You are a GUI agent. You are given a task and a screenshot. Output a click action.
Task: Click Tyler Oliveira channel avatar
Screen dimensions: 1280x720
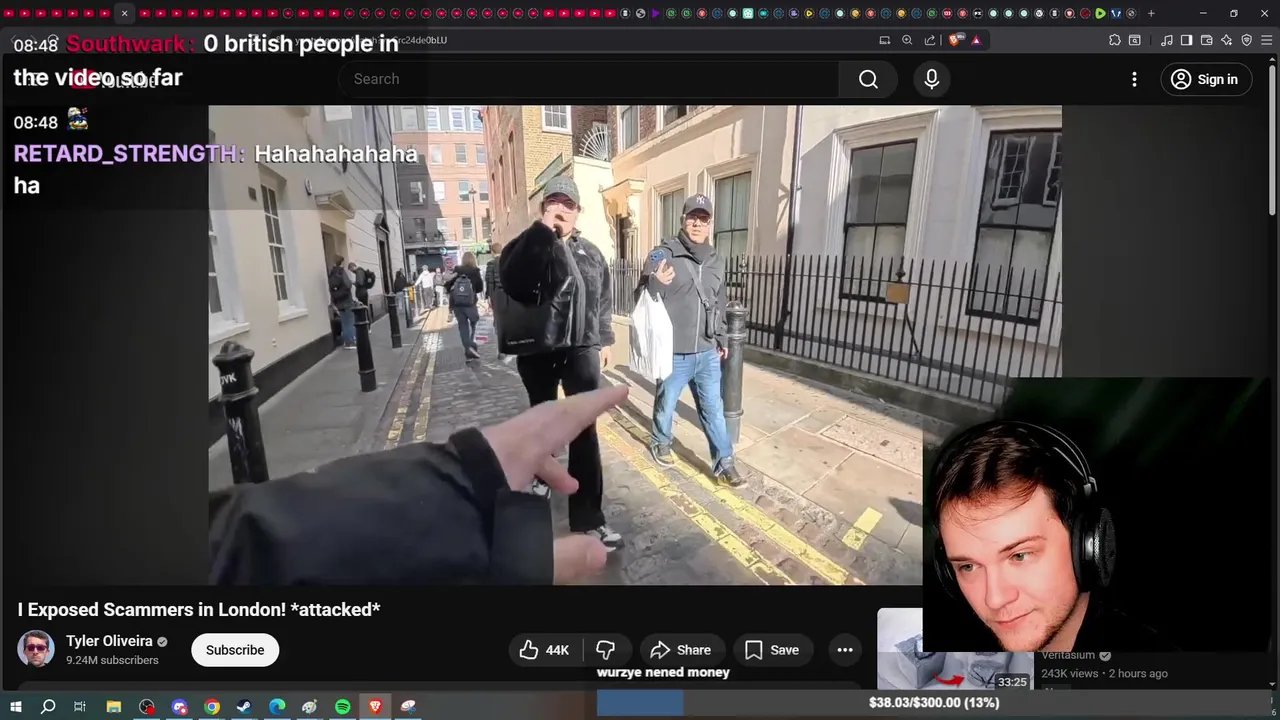[x=36, y=649]
